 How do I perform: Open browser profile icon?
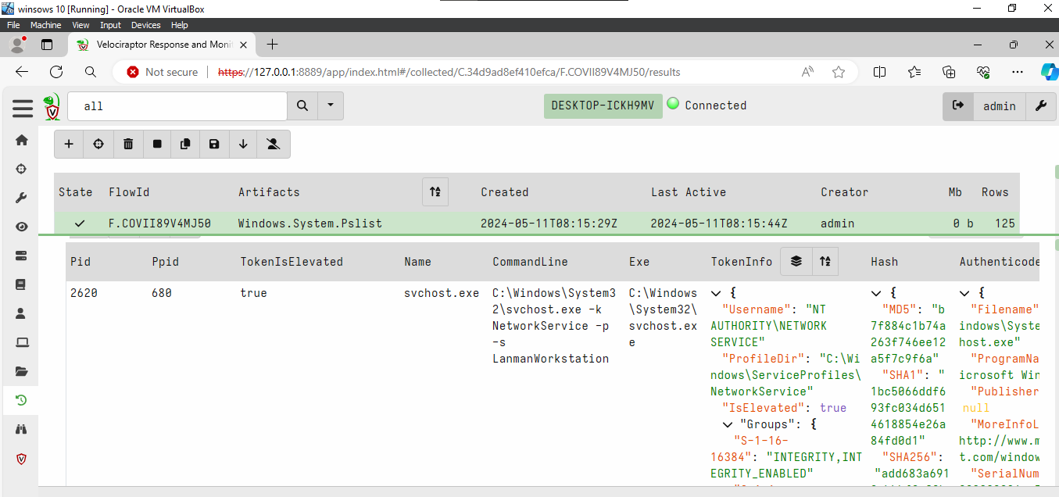18,45
